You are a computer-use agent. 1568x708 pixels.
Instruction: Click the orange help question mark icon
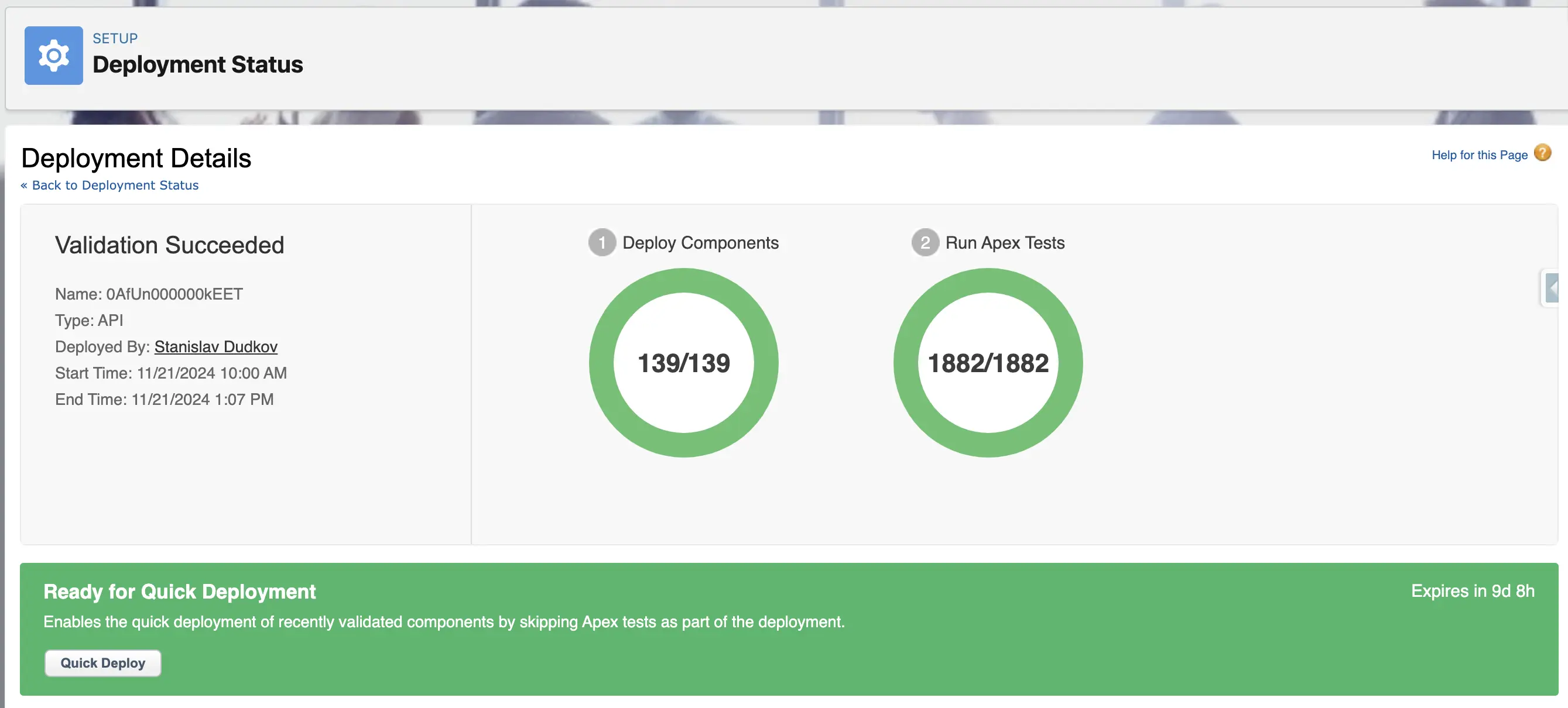(x=1542, y=153)
